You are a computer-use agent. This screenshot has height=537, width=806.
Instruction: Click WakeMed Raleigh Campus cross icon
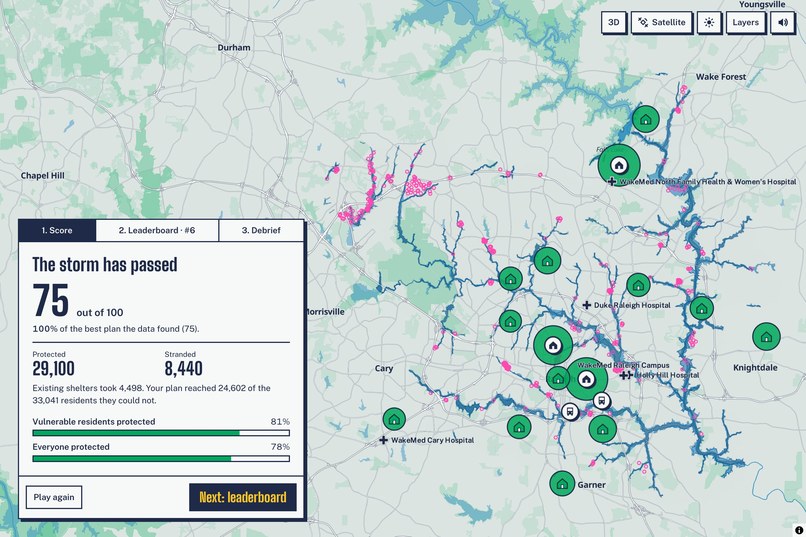[x=624, y=376]
